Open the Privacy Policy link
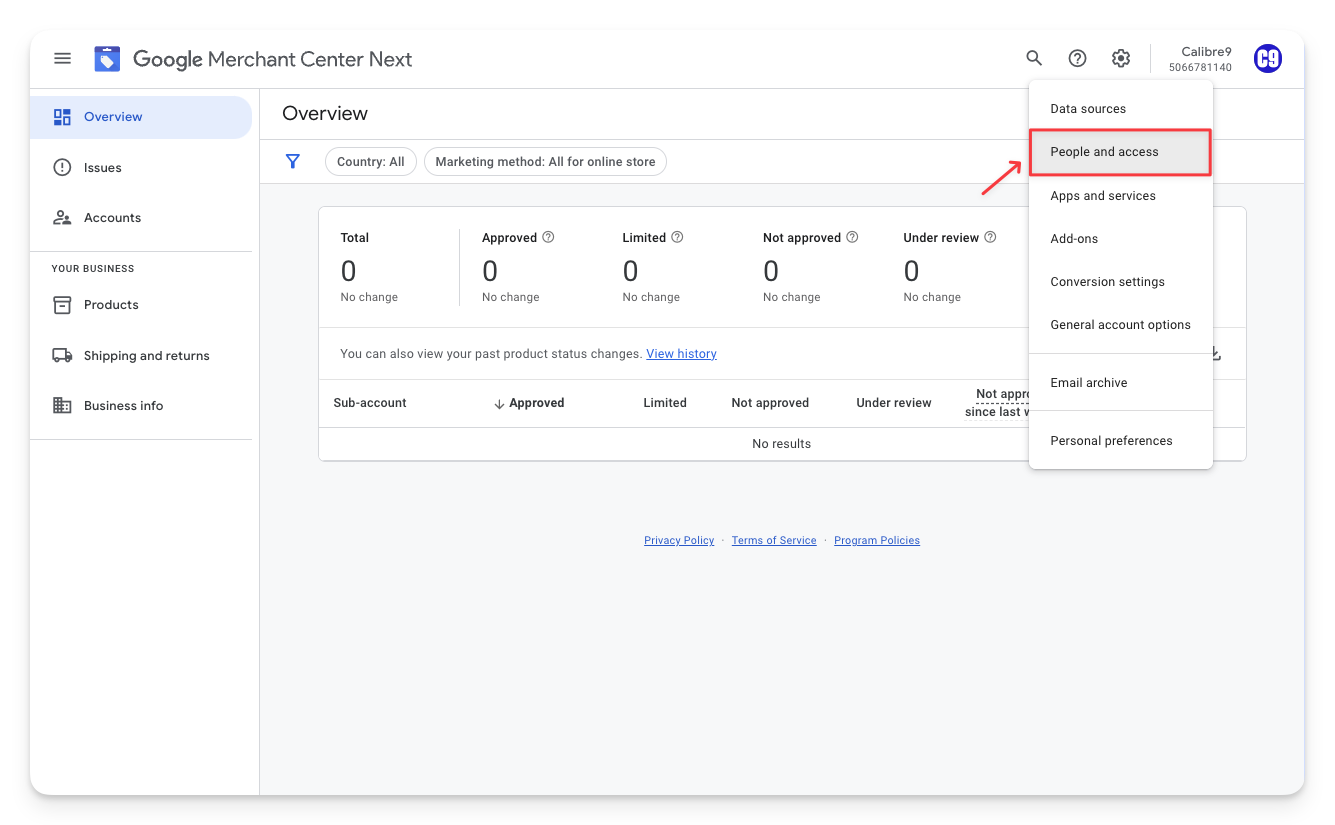 pyautogui.click(x=679, y=540)
